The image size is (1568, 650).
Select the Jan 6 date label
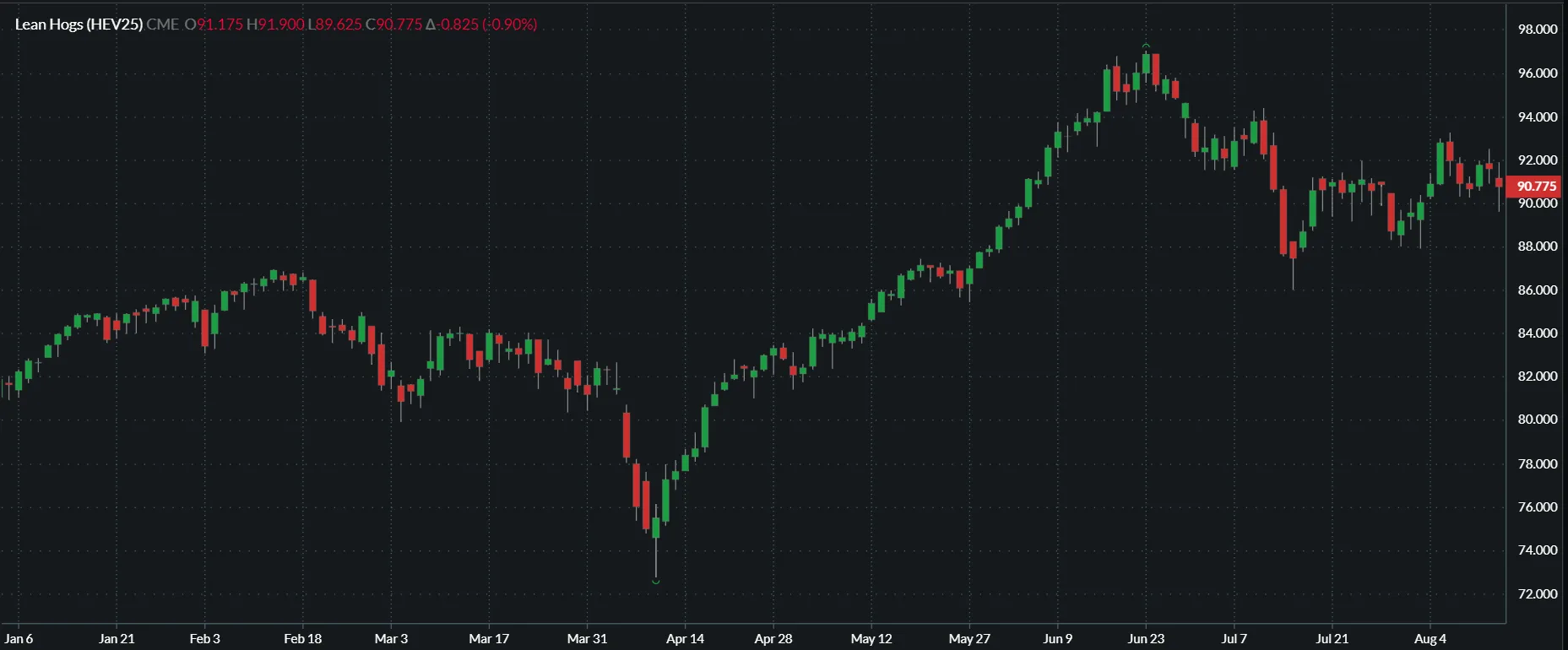[19, 638]
